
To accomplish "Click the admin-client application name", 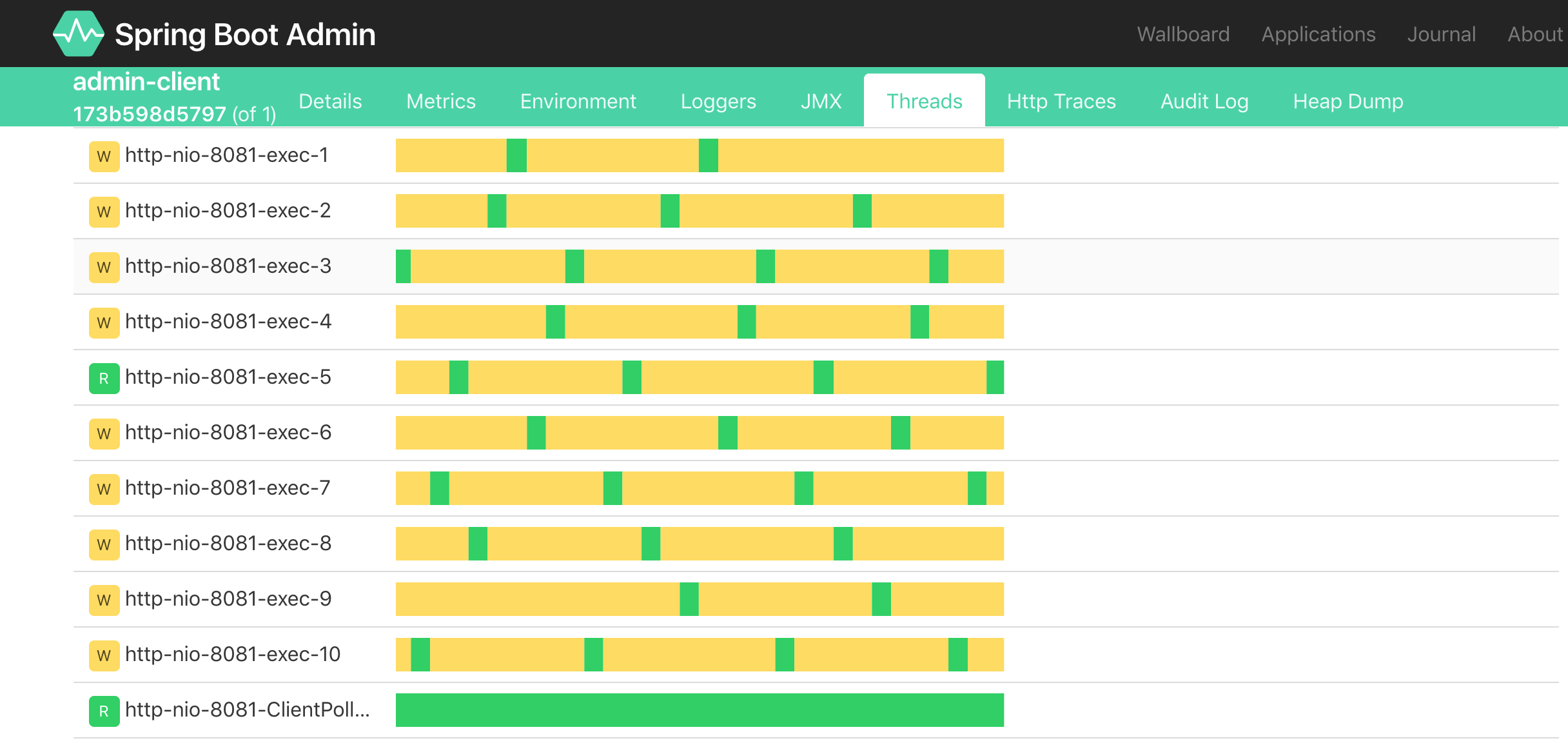I will [146, 82].
